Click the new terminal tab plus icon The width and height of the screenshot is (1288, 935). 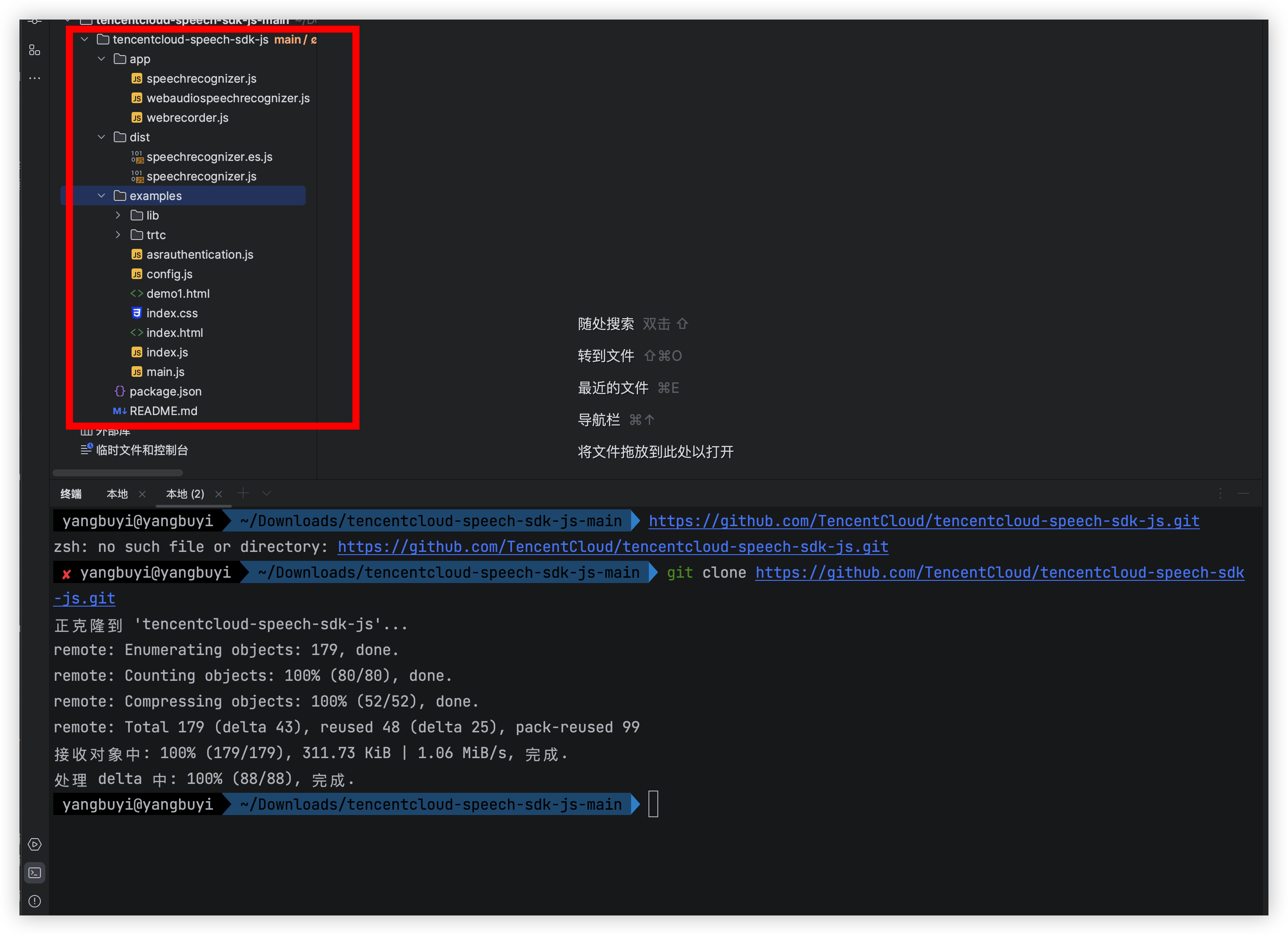[243, 493]
